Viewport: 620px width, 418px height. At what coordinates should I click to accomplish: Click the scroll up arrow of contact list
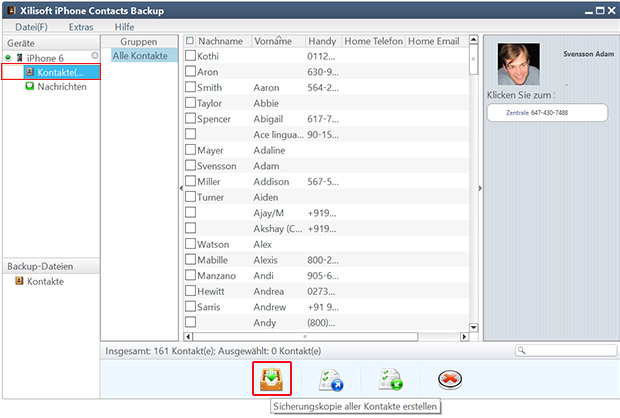pyautogui.click(x=473, y=40)
